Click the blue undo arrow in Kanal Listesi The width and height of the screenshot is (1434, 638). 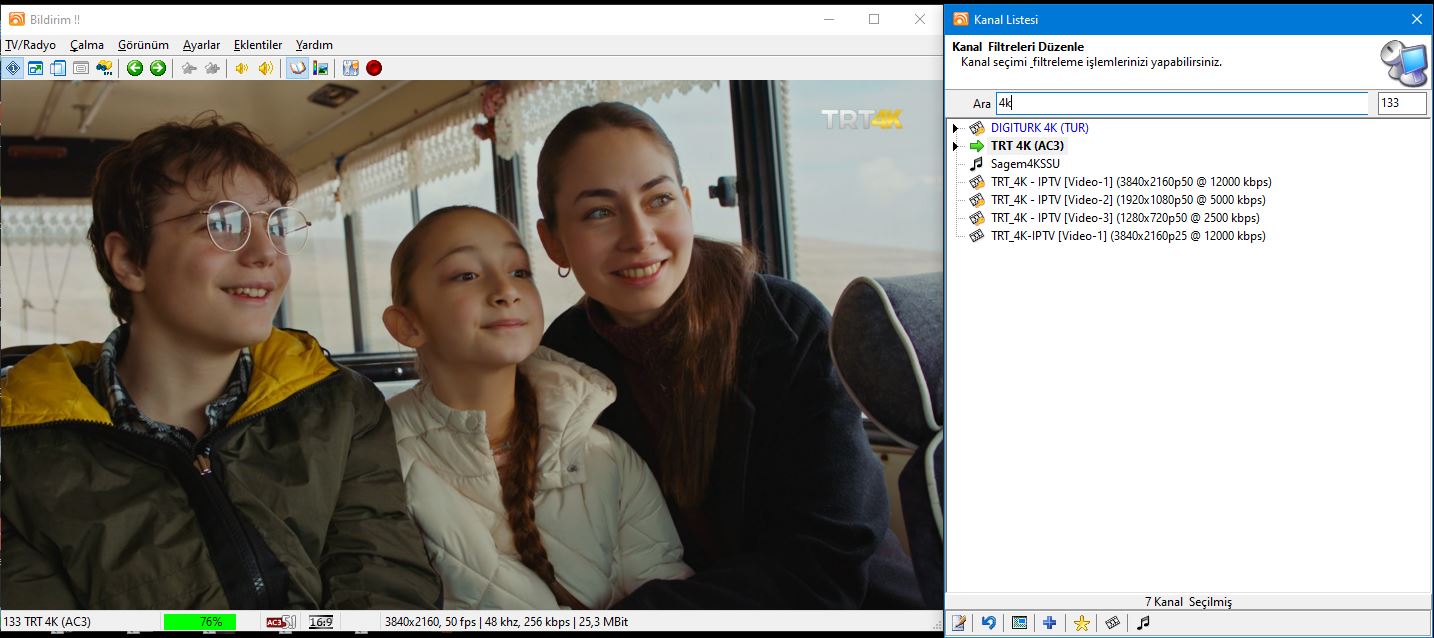[988, 623]
